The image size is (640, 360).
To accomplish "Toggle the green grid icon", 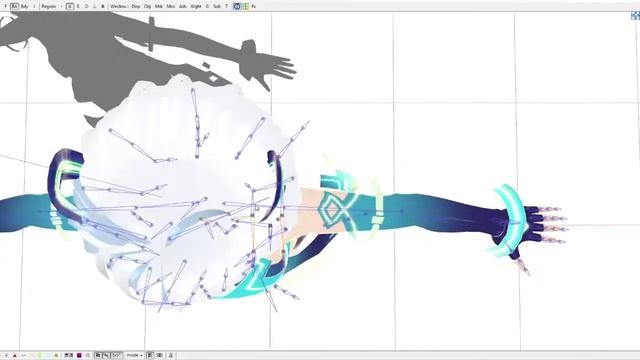I will [x=246, y=7].
